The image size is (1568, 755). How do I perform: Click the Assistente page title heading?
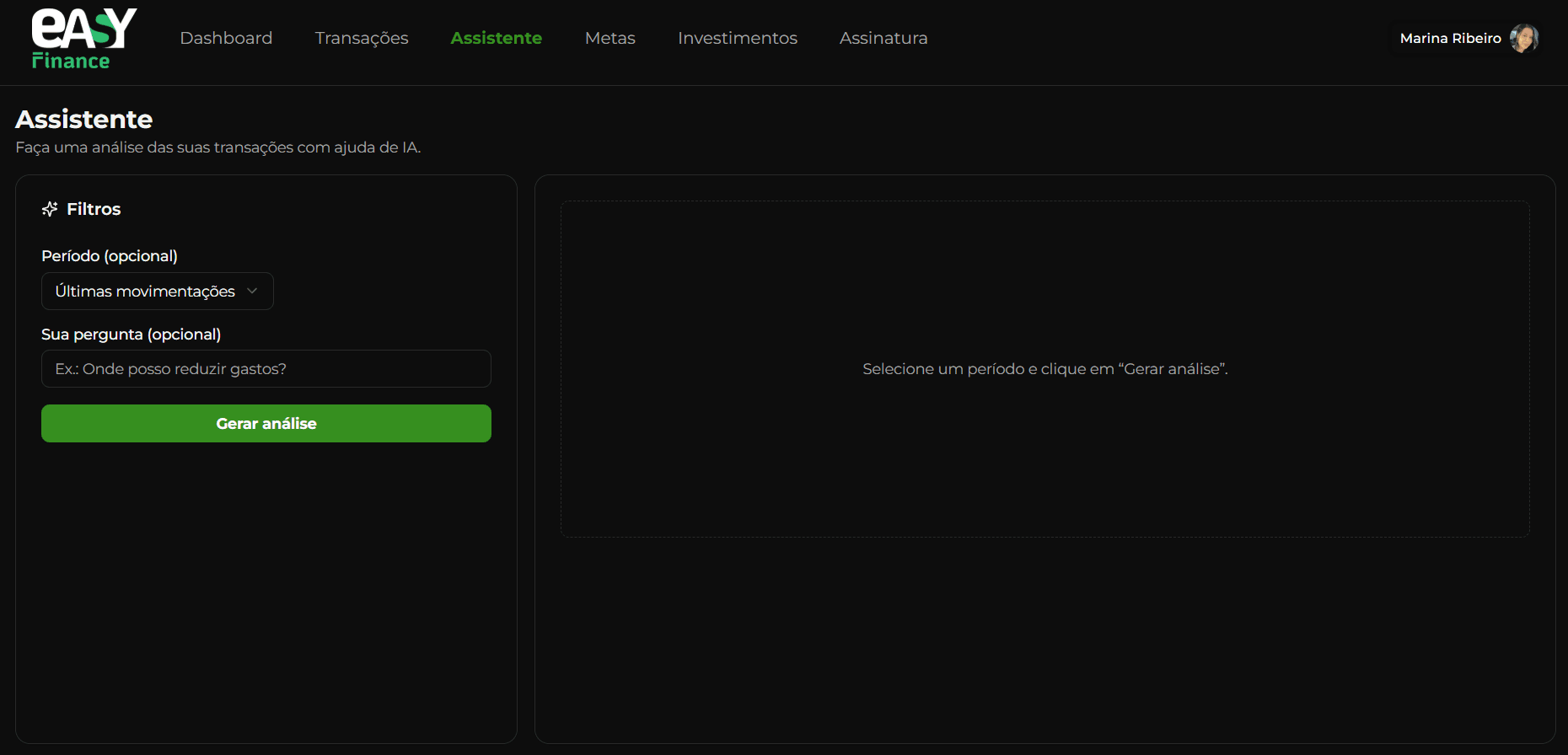point(84,120)
